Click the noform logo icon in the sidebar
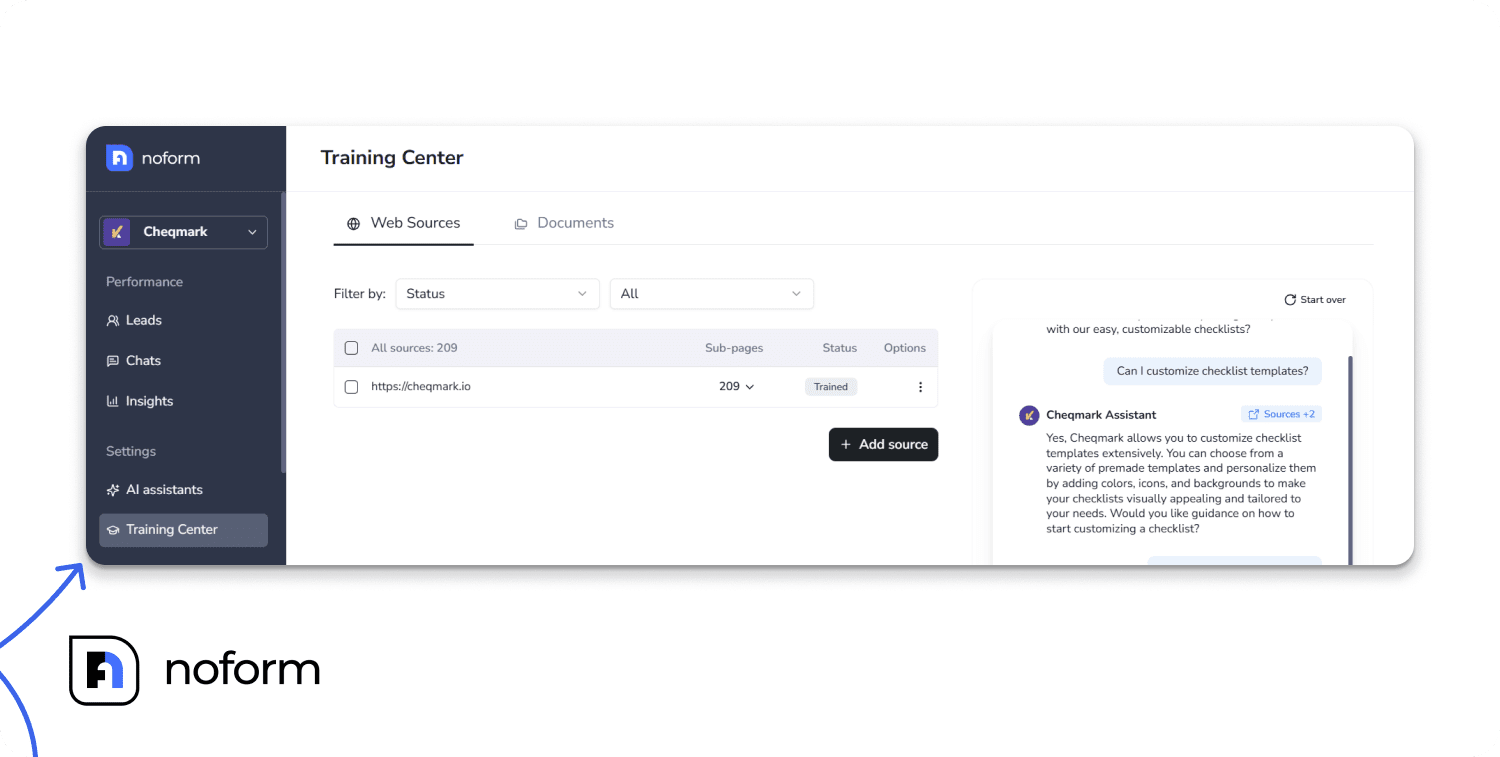Viewport: 1500px width, 757px height. point(119,157)
